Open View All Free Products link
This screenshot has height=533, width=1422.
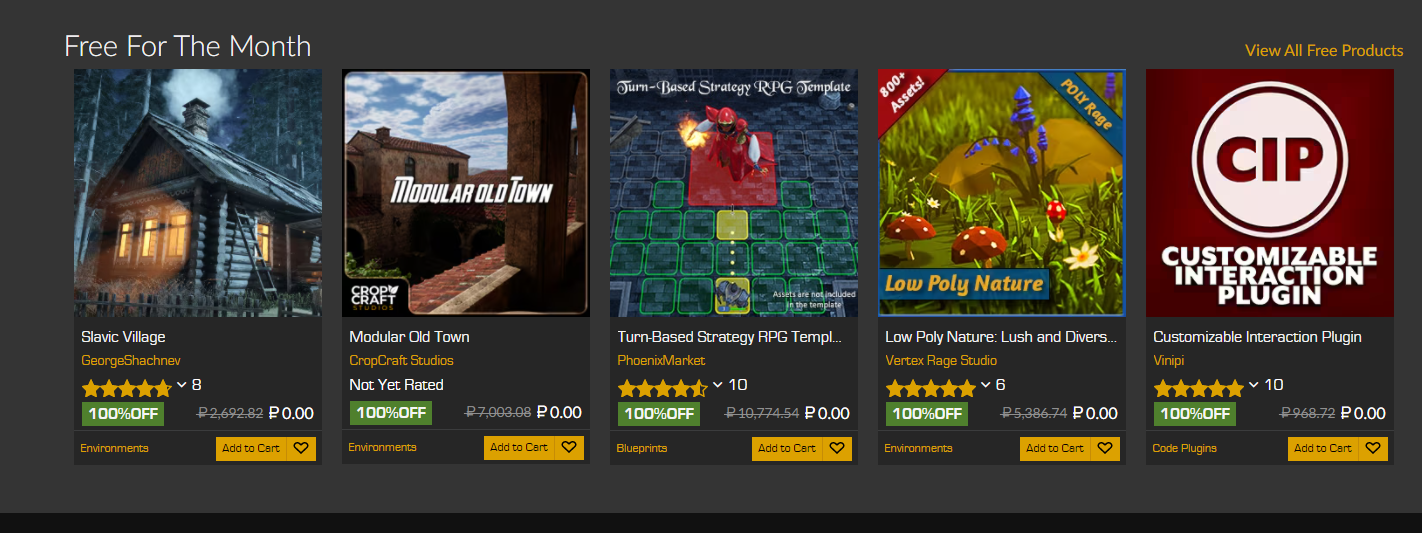1324,50
